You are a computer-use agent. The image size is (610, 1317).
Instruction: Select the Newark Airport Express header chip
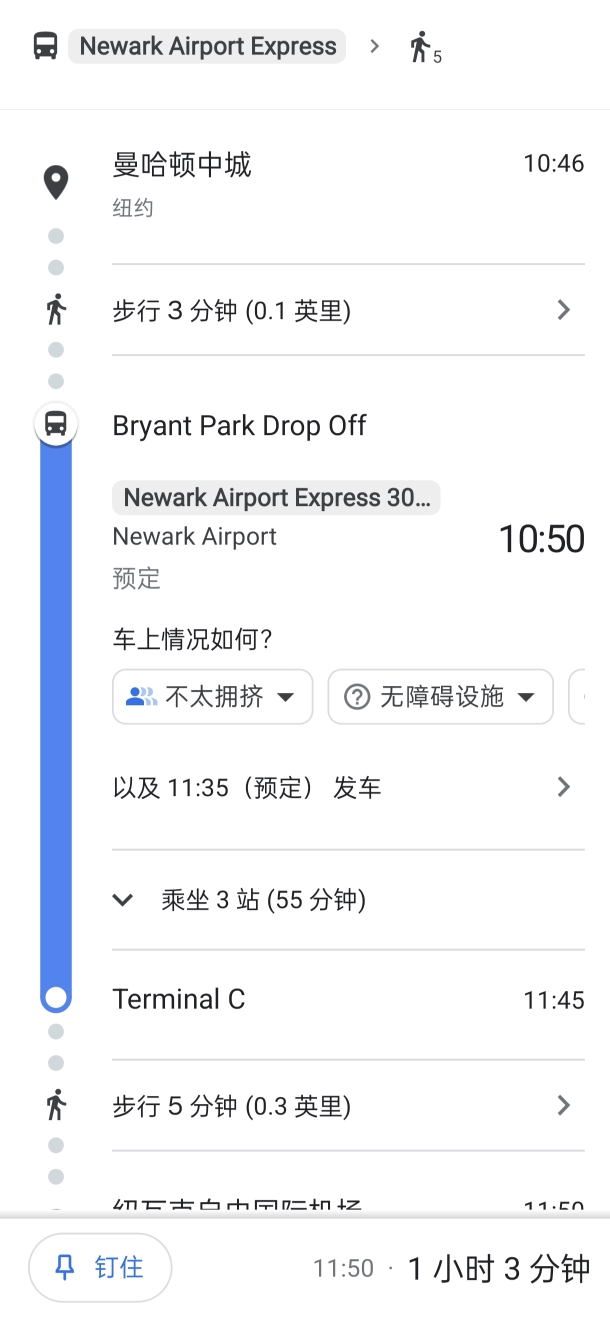click(207, 46)
